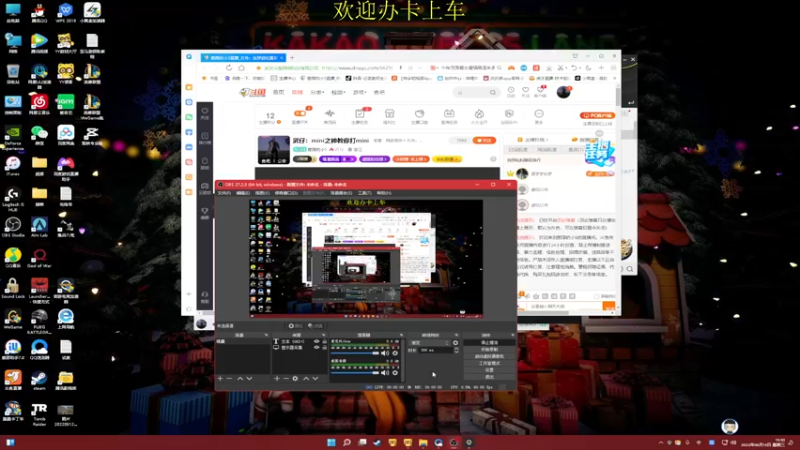The image size is (800, 450).
Task: Mute the second audio mixer channel
Action: pyautogui.click(x=385, y=373)
